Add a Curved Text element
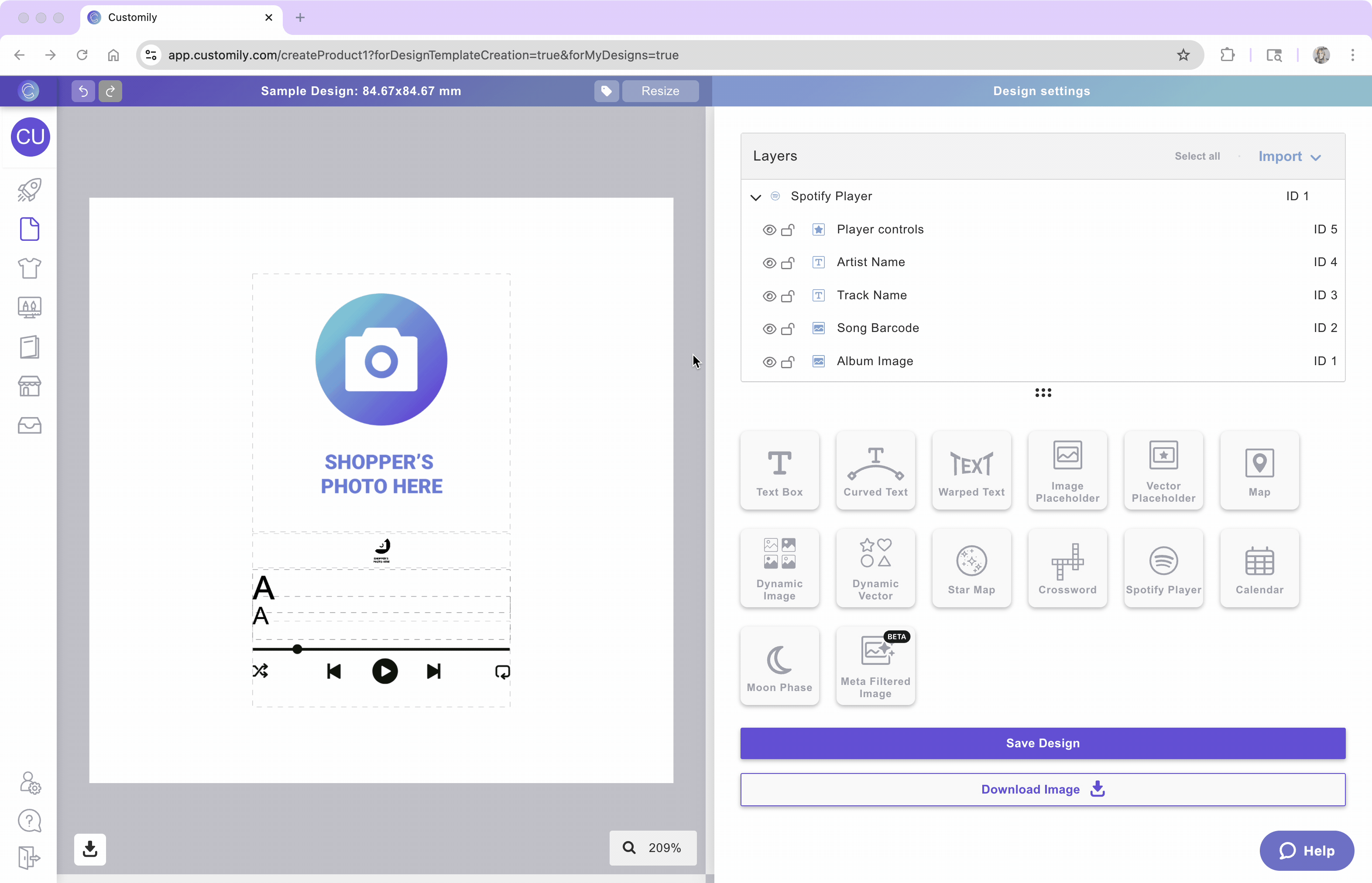This screenshot has width=1372, height=883. tap(875, 470)
